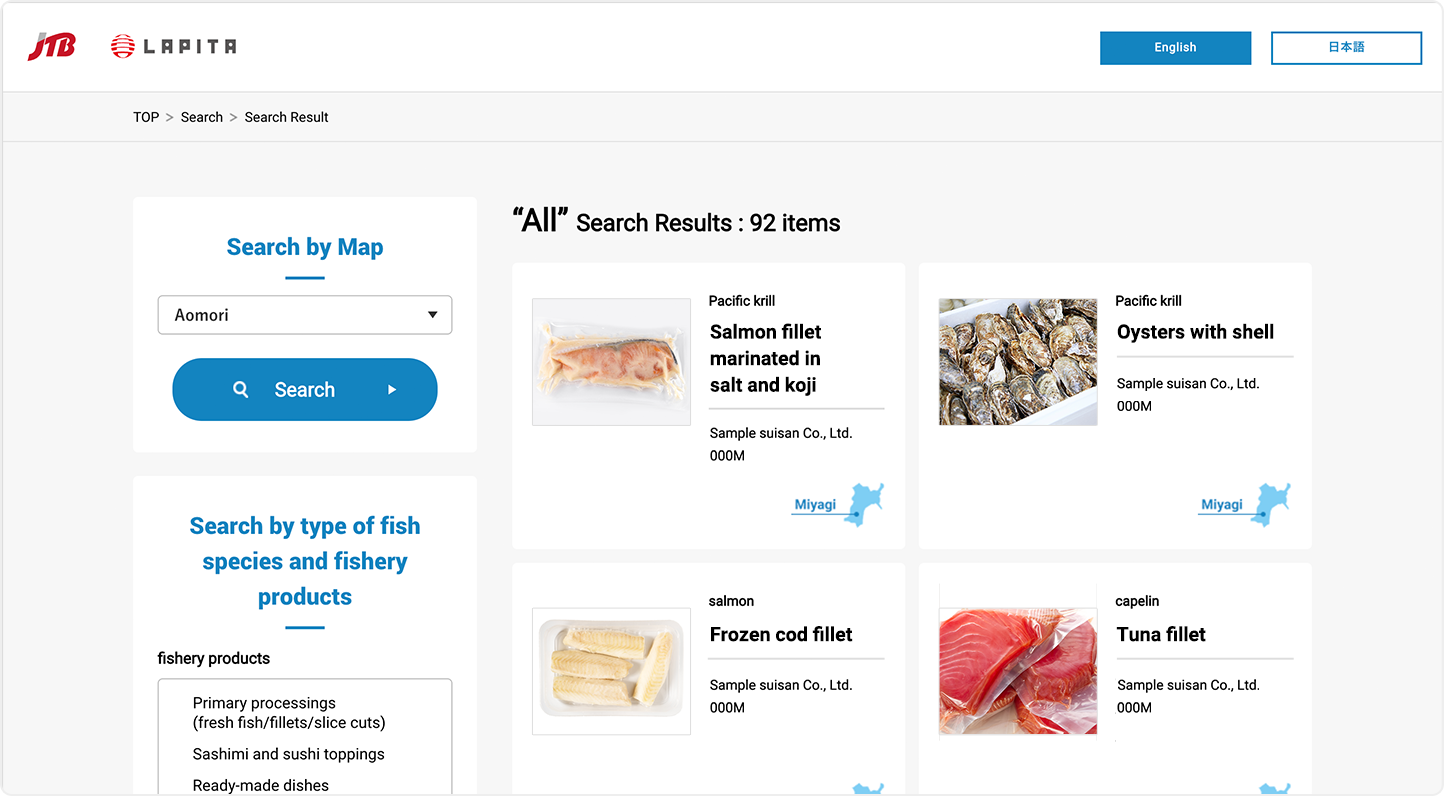Choose Ready-made dishes in the list
The width and height of the screenshot is (1444, 796).
[260, 785]
